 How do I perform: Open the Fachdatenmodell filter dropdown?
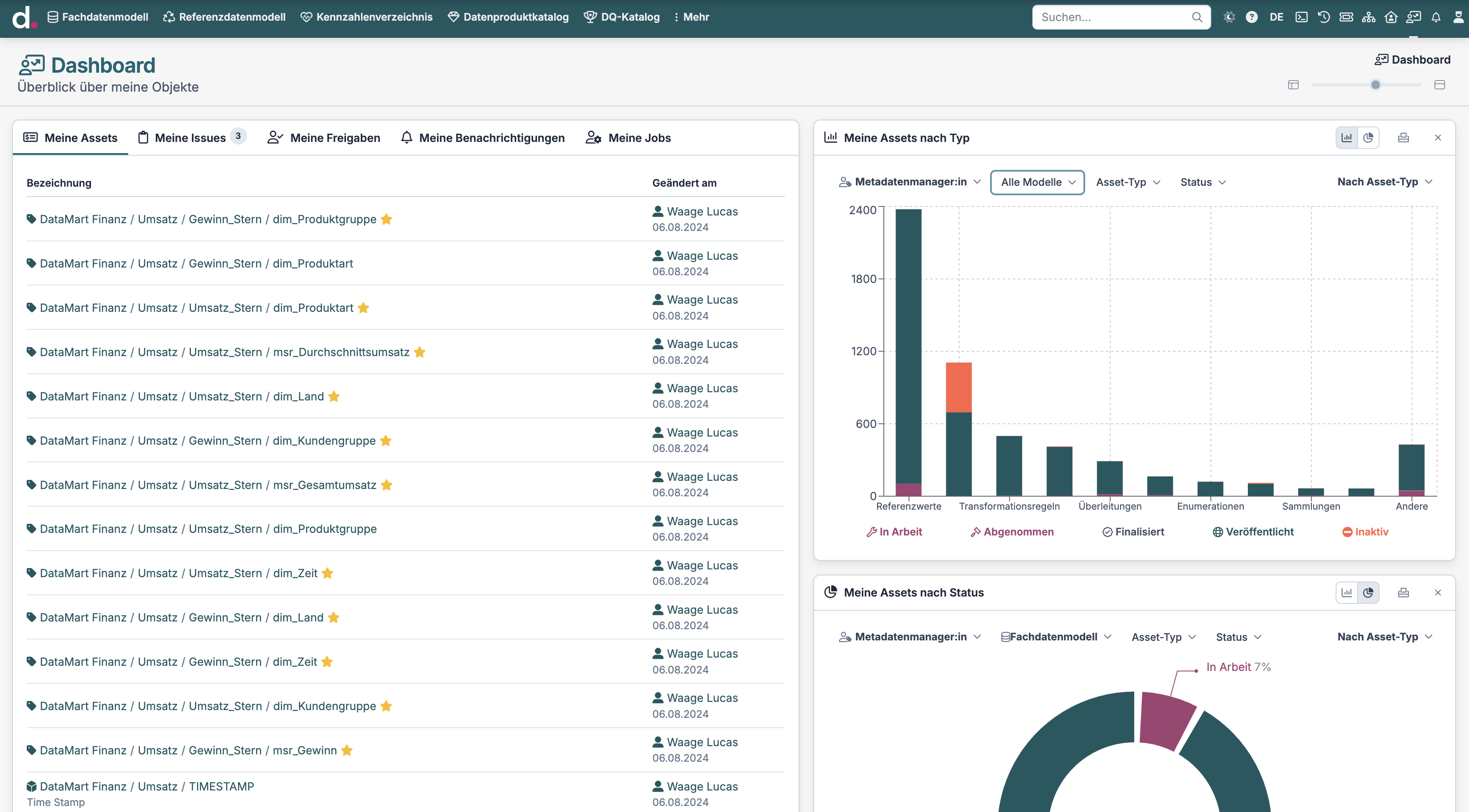click(1055, 637)
